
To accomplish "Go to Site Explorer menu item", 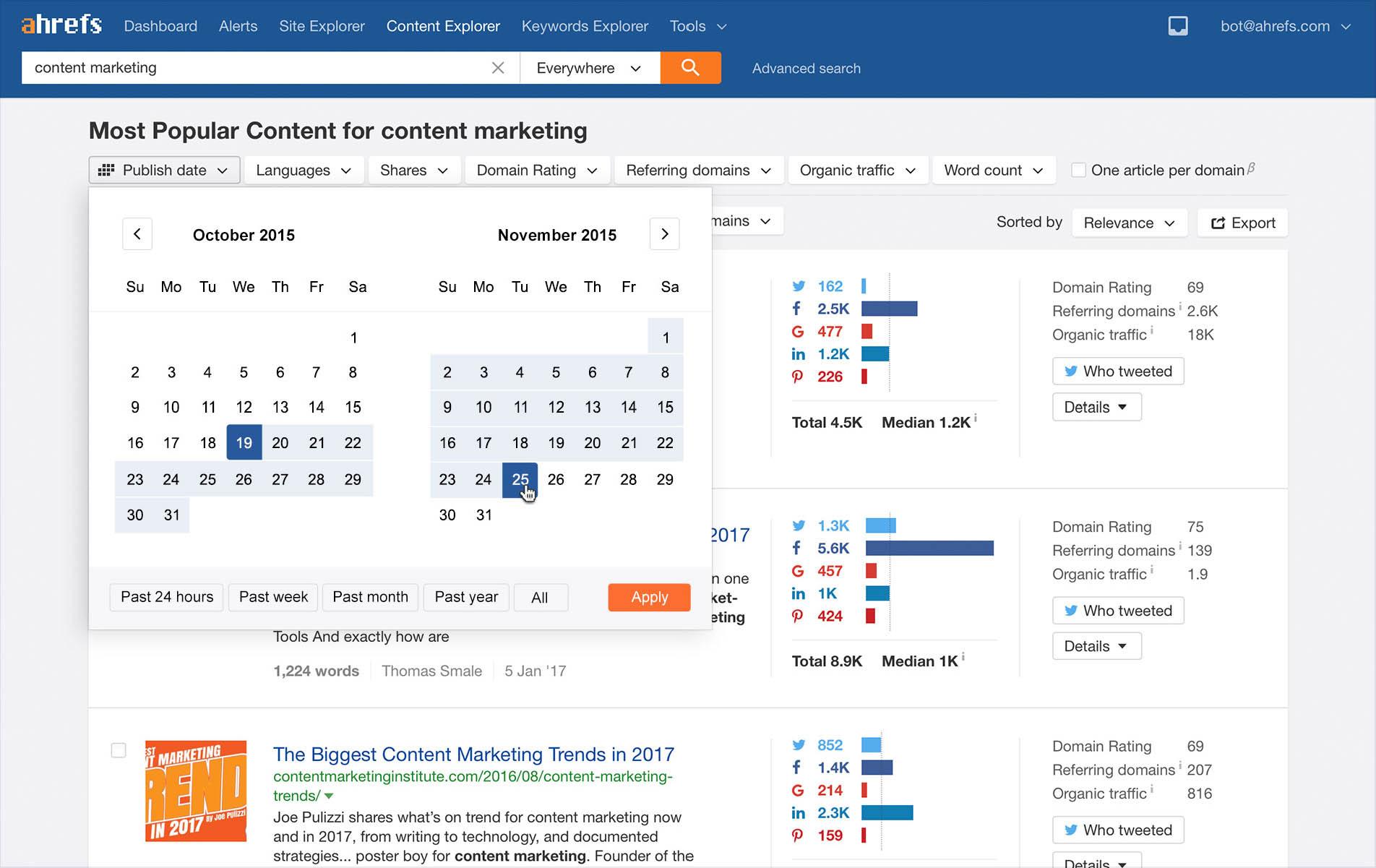I will (x=322, y=26).
